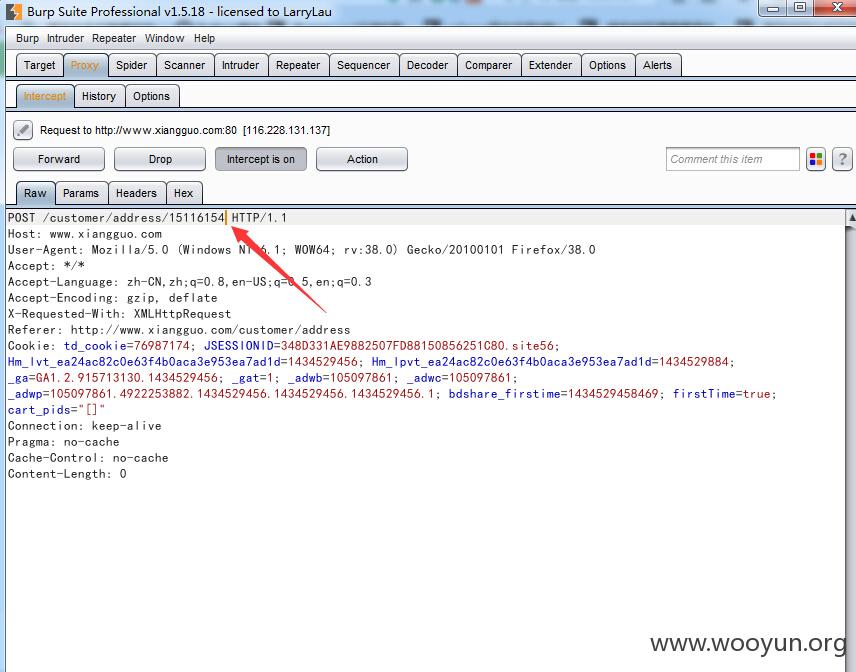Screen dimensions: 856x672
Task: Click the scrollbar up arrow of request editor
Action: (x=851, y=217)
